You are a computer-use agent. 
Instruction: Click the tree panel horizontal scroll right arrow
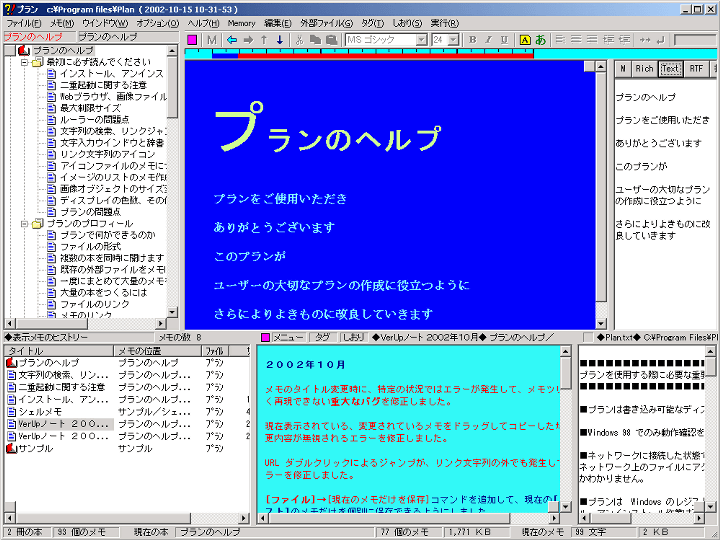160,323
